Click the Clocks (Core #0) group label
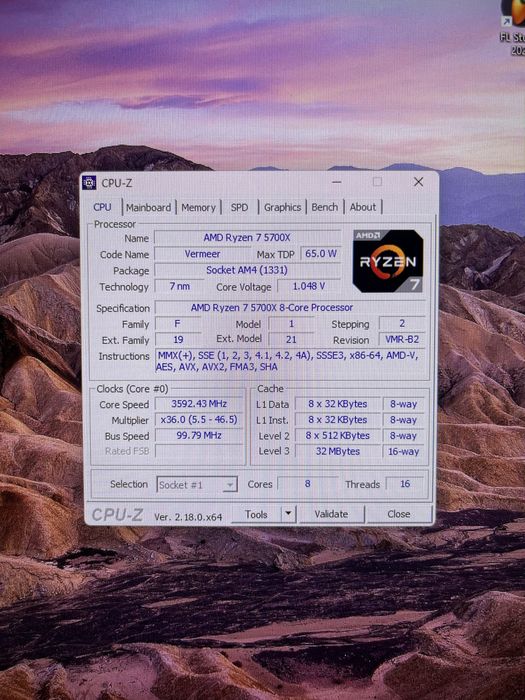The width and height of the screenshot is (525, 700). 132,389
